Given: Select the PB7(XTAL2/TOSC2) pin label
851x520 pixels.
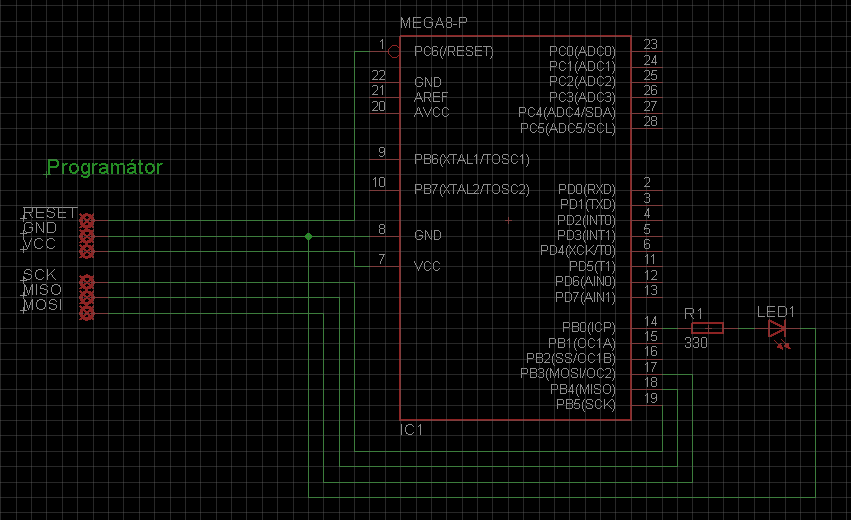Looking at the screenshot, I should 471,189.
